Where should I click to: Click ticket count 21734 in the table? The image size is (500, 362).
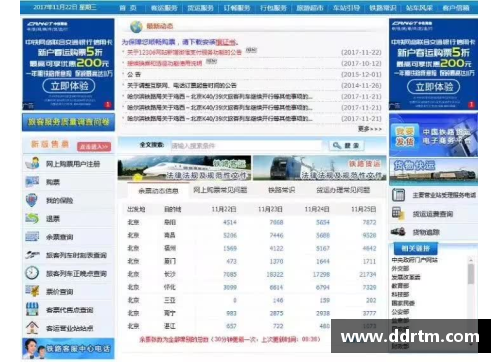[x=368, y=274]
